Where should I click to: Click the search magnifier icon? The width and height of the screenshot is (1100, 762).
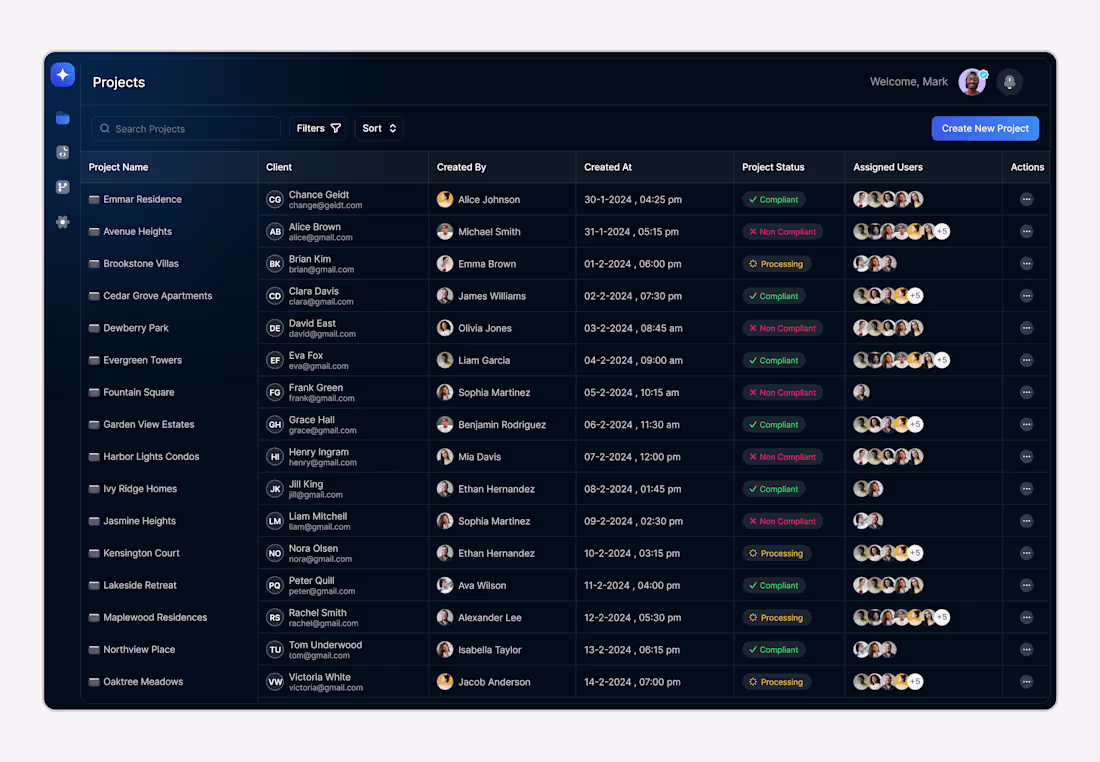click(x=105, y=128)
